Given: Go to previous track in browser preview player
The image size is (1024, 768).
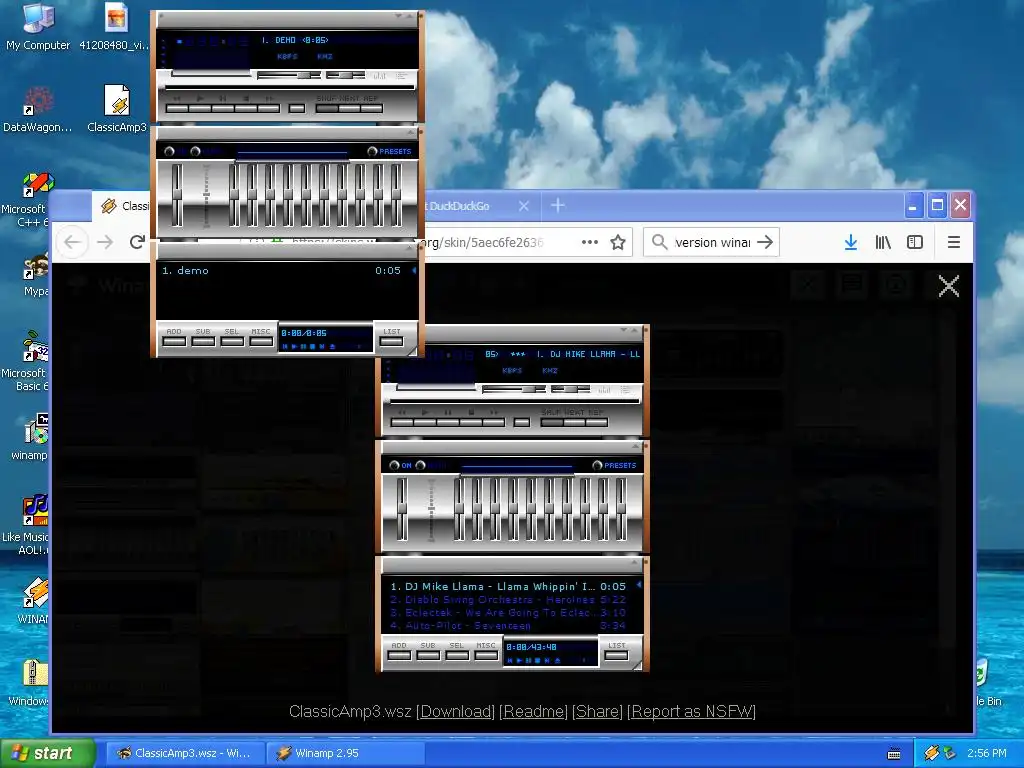Looking at the screenshot, I should [402, 422].
